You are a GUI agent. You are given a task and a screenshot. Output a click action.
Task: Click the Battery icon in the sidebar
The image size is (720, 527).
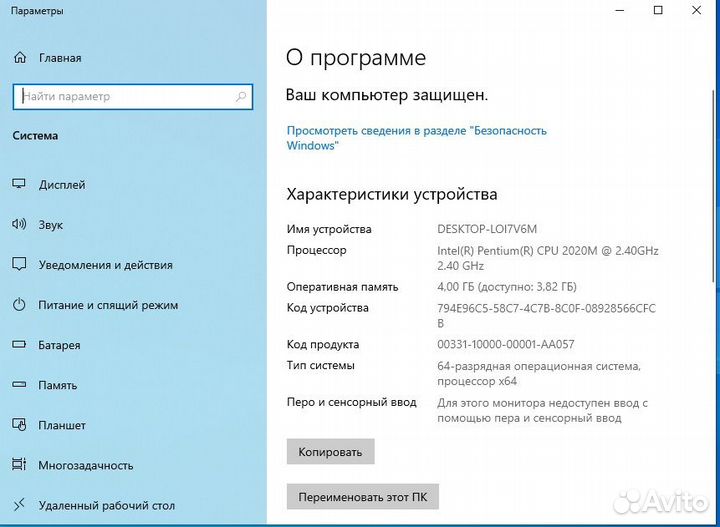pos(19,344)
